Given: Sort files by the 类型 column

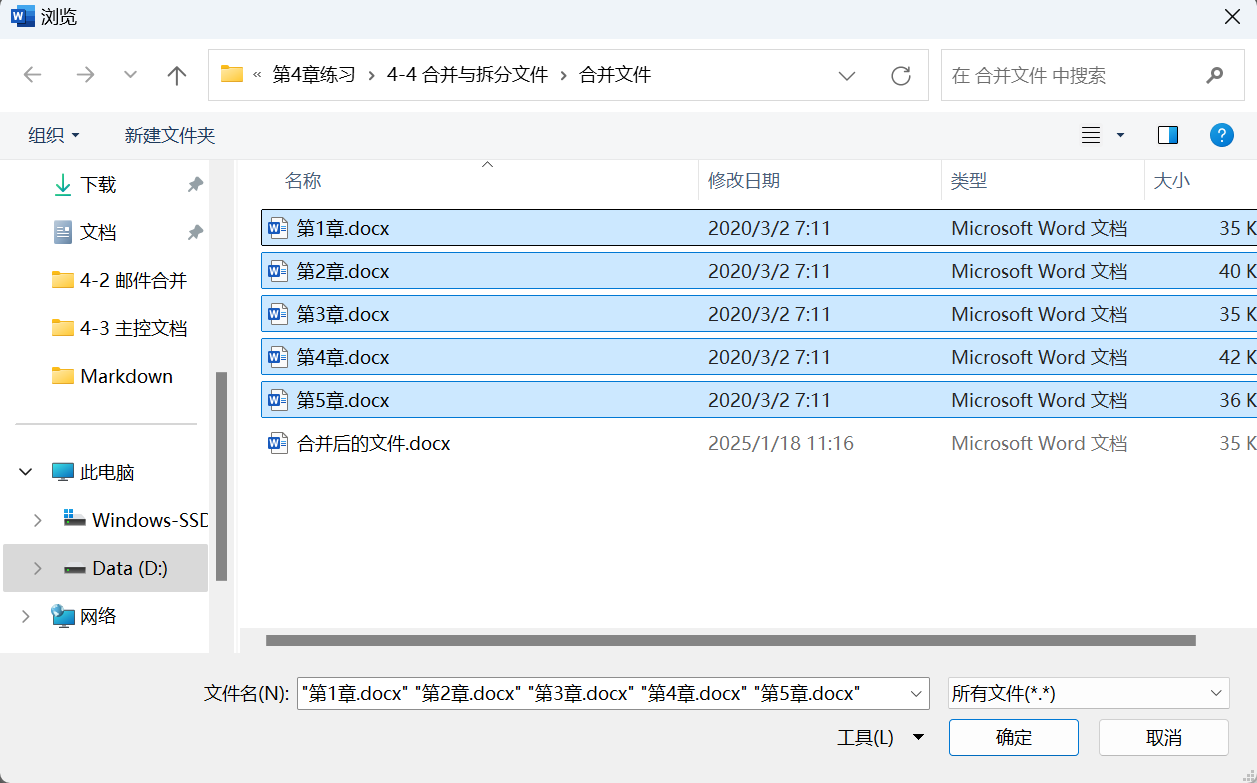Looking at the screenshot, I should (969, 181).
